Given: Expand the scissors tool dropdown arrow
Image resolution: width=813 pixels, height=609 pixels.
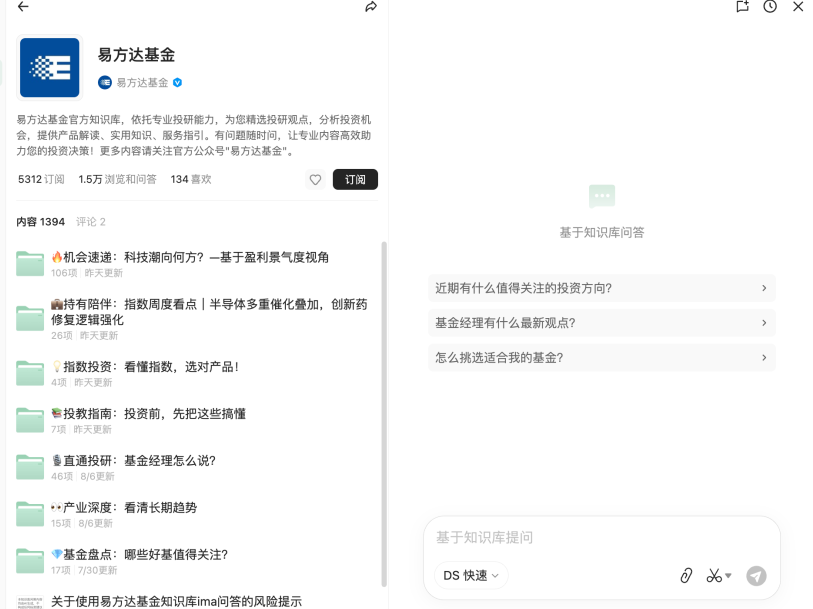Looking at the screenshot, I should click(728, 575).
